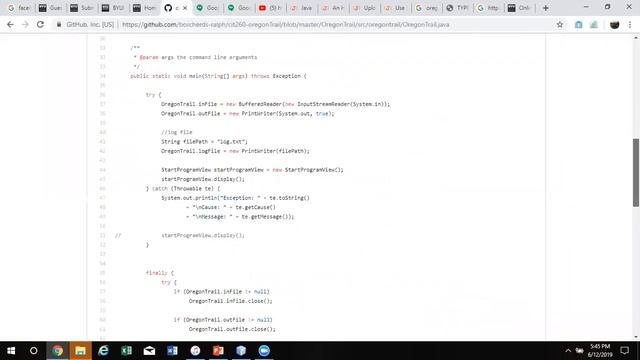Open Excel from the taskbar
The height and width of the screenshot is (360, 640).
[x=126, y=351]
